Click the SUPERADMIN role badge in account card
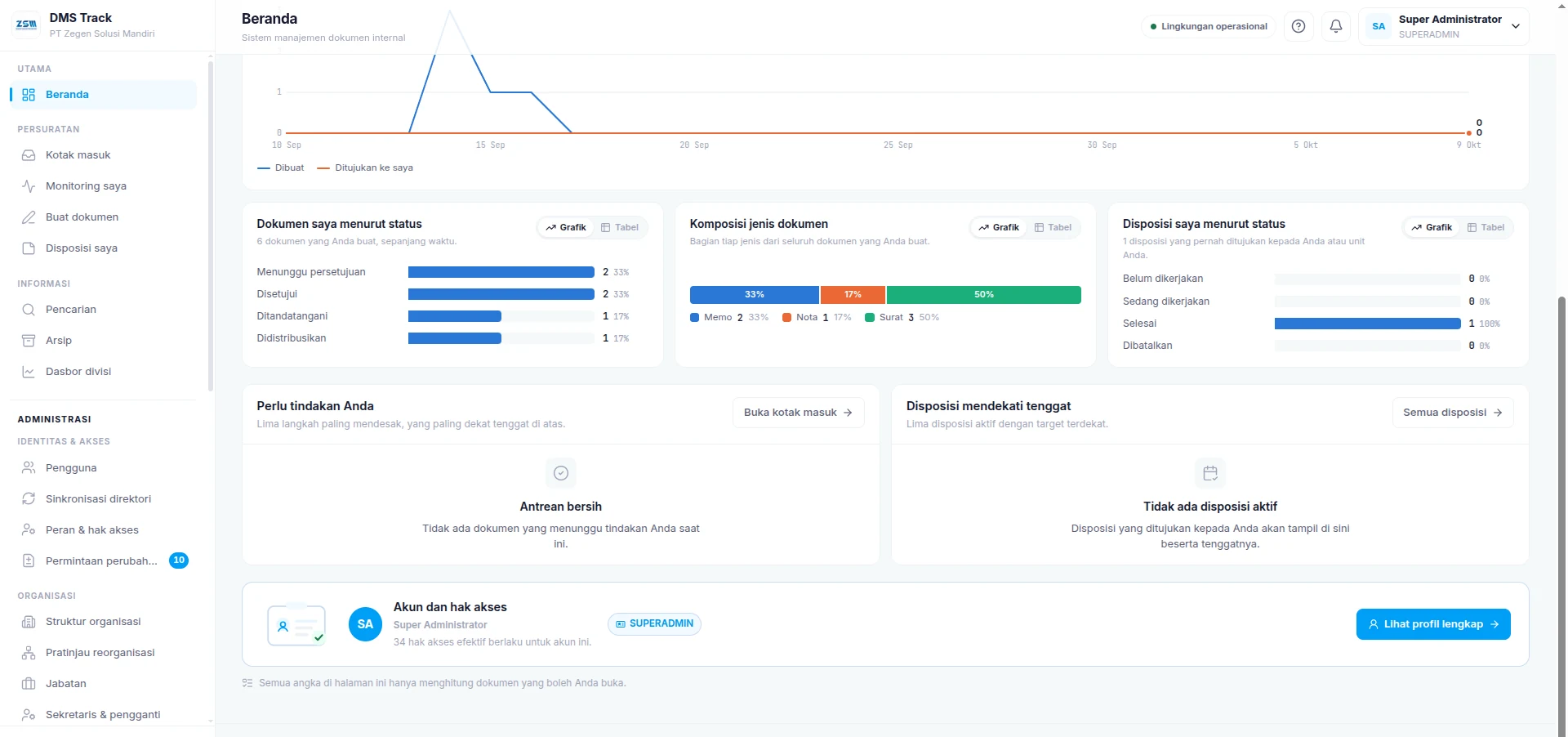Image resolution: width=1568 pixels, height=737 pixels. tap(654, 624)
